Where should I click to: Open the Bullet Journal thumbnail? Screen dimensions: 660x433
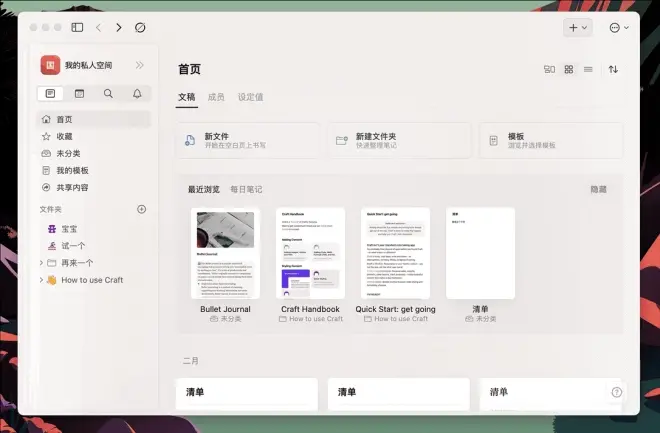(x=225, y=253)
